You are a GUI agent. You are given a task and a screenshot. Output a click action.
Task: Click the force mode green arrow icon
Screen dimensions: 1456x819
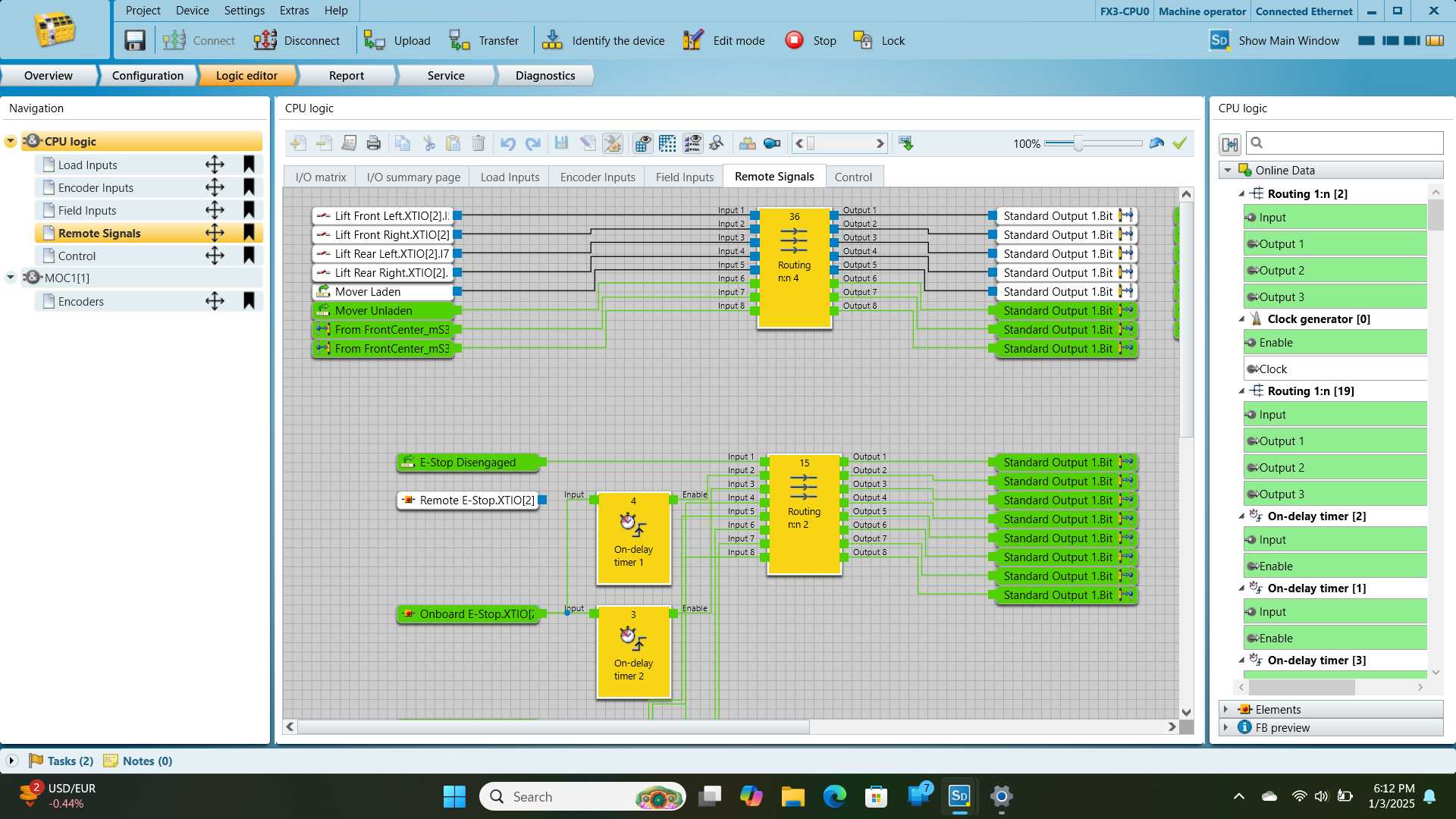[x=905, y=143]
